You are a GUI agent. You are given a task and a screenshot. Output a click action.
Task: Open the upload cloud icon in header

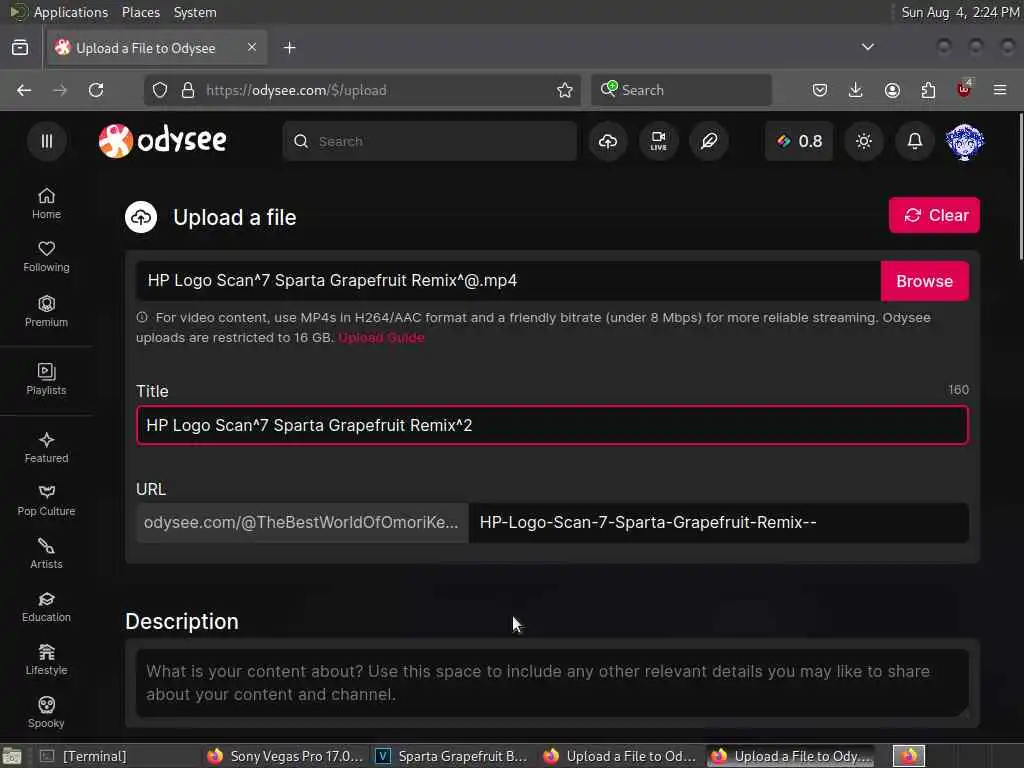[608, 141]
